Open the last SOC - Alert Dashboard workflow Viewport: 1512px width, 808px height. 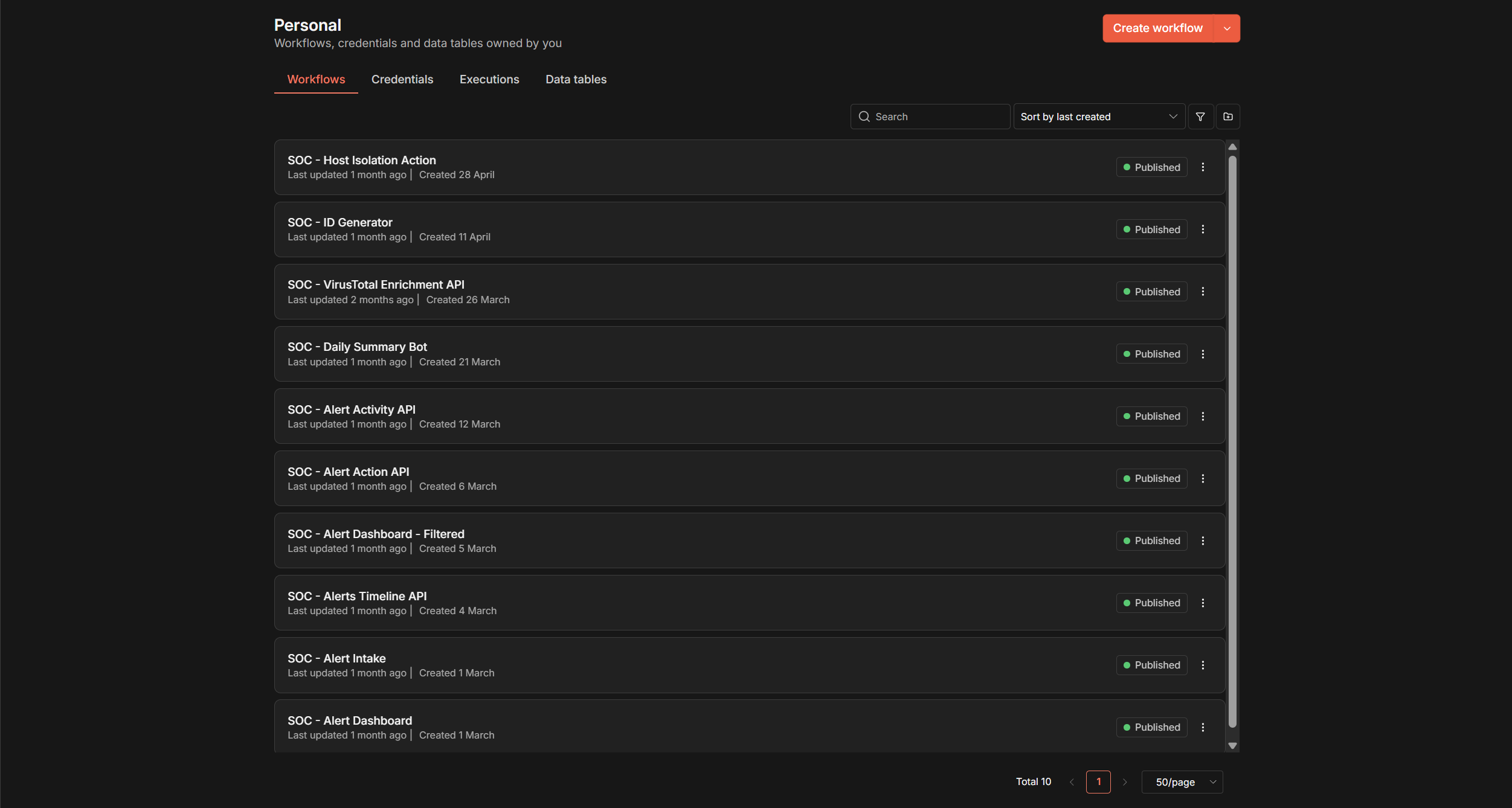pyautogui.click(x=750, y=726)
